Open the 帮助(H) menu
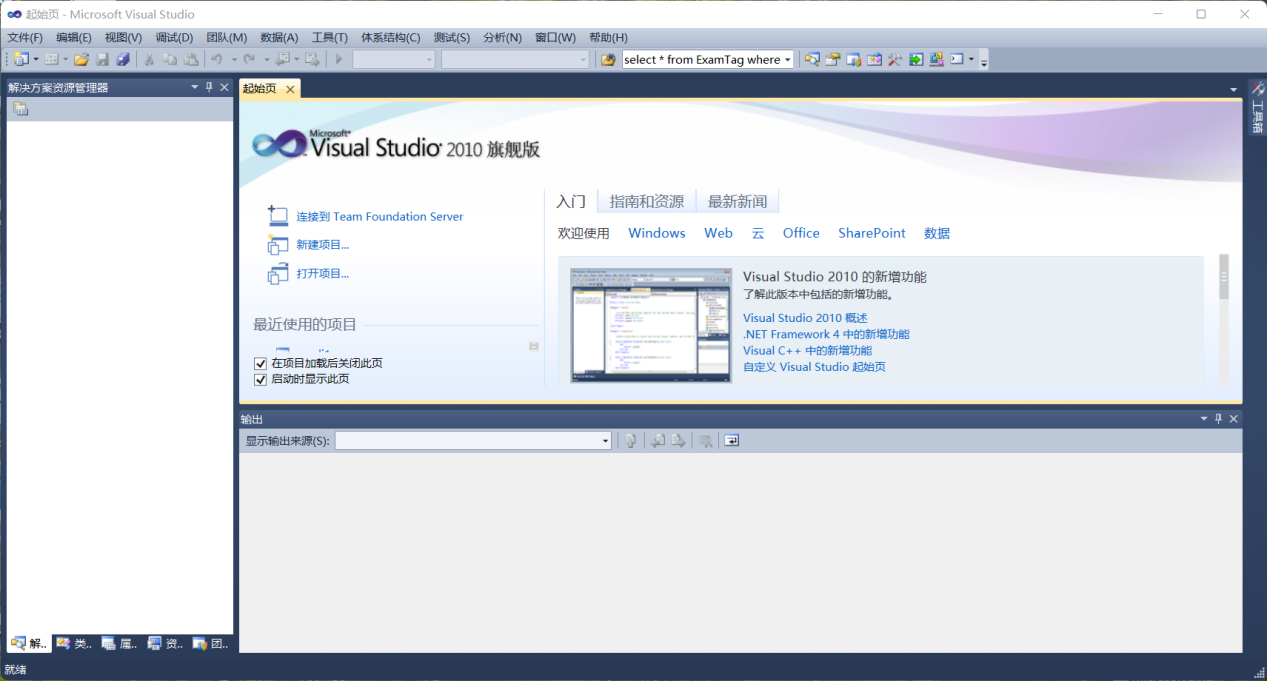The image size is (1267, 681). coord(609,37)
